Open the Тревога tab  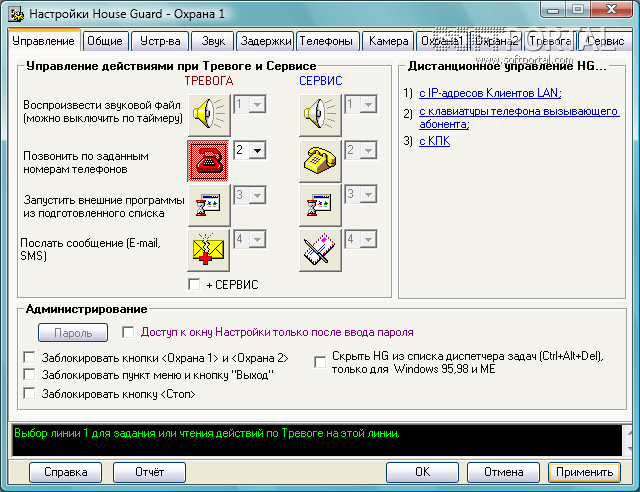550,41
